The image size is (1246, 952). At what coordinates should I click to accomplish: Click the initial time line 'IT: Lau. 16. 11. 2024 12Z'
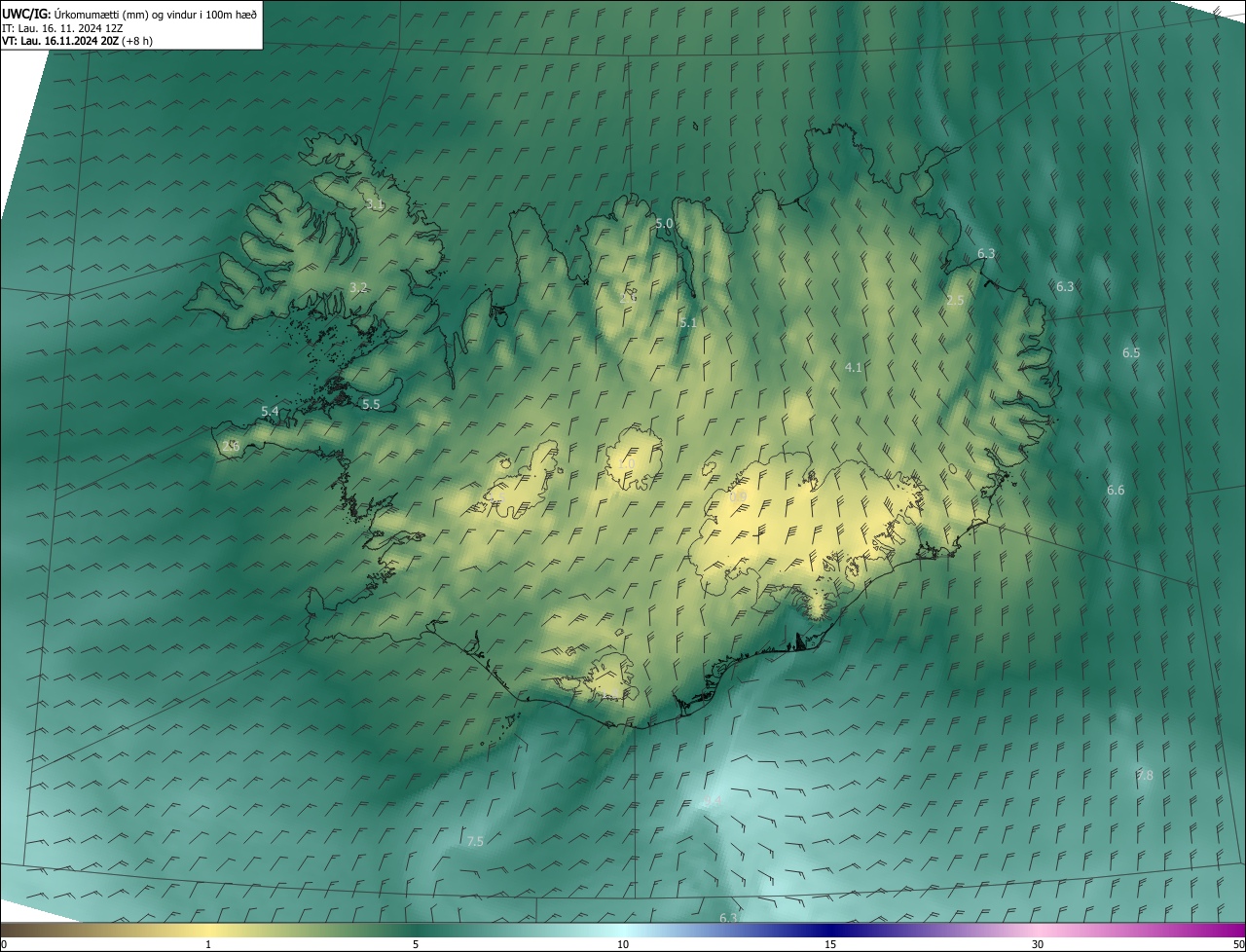(x=62, y=28)
